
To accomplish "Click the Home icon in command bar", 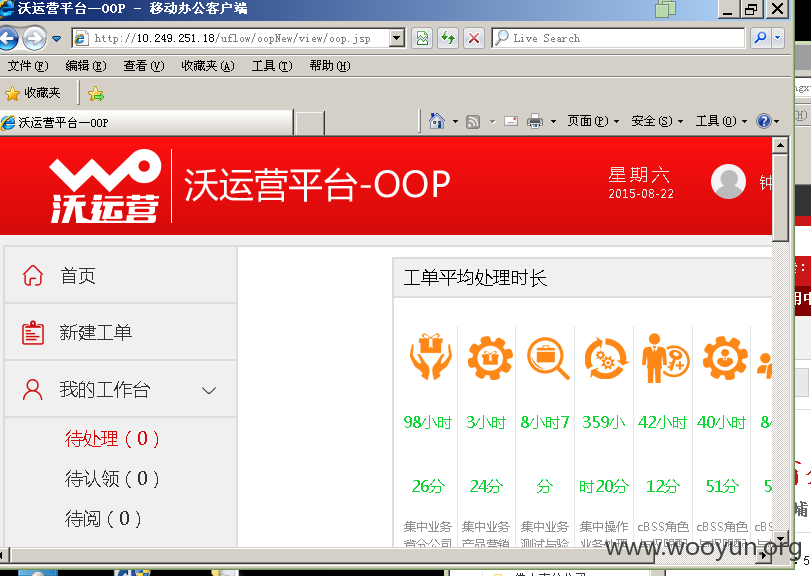I will click(437, 121).
